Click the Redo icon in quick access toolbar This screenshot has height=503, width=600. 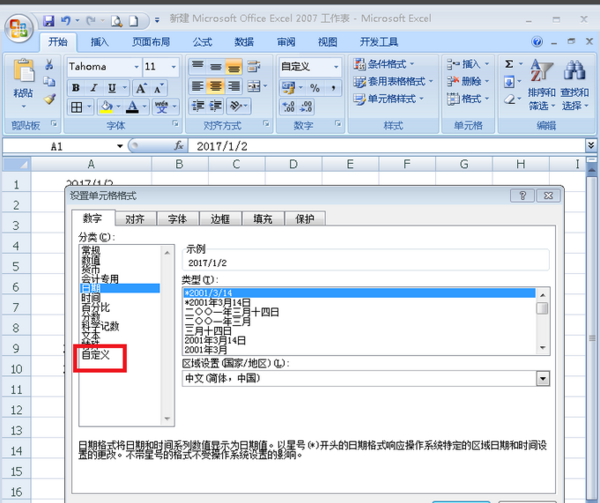[91, 21]
